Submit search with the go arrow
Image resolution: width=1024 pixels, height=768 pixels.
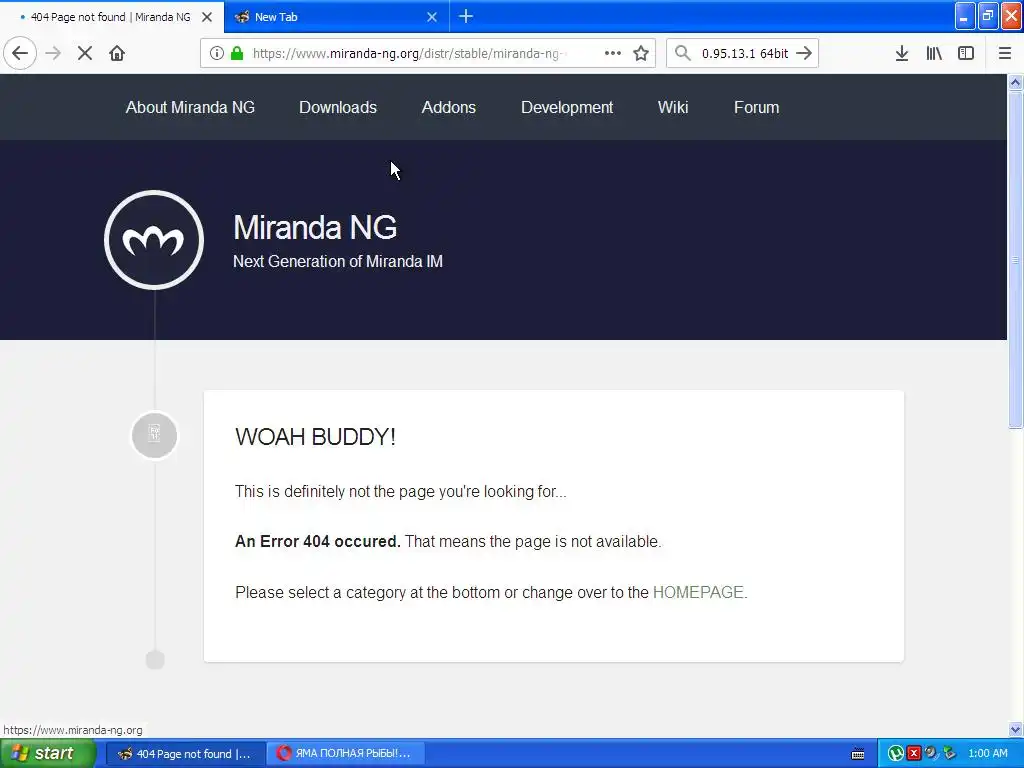click(804, 54)
